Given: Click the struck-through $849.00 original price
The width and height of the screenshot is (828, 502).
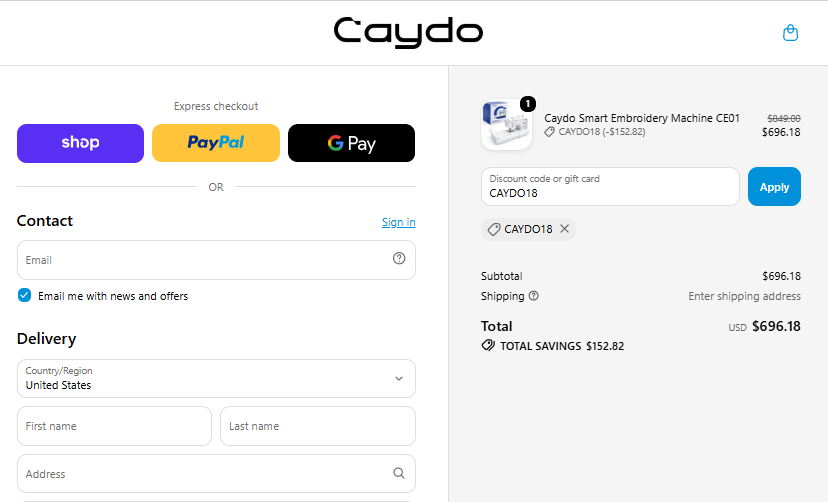Looking at the screenshot, I should tap(784, 119).
